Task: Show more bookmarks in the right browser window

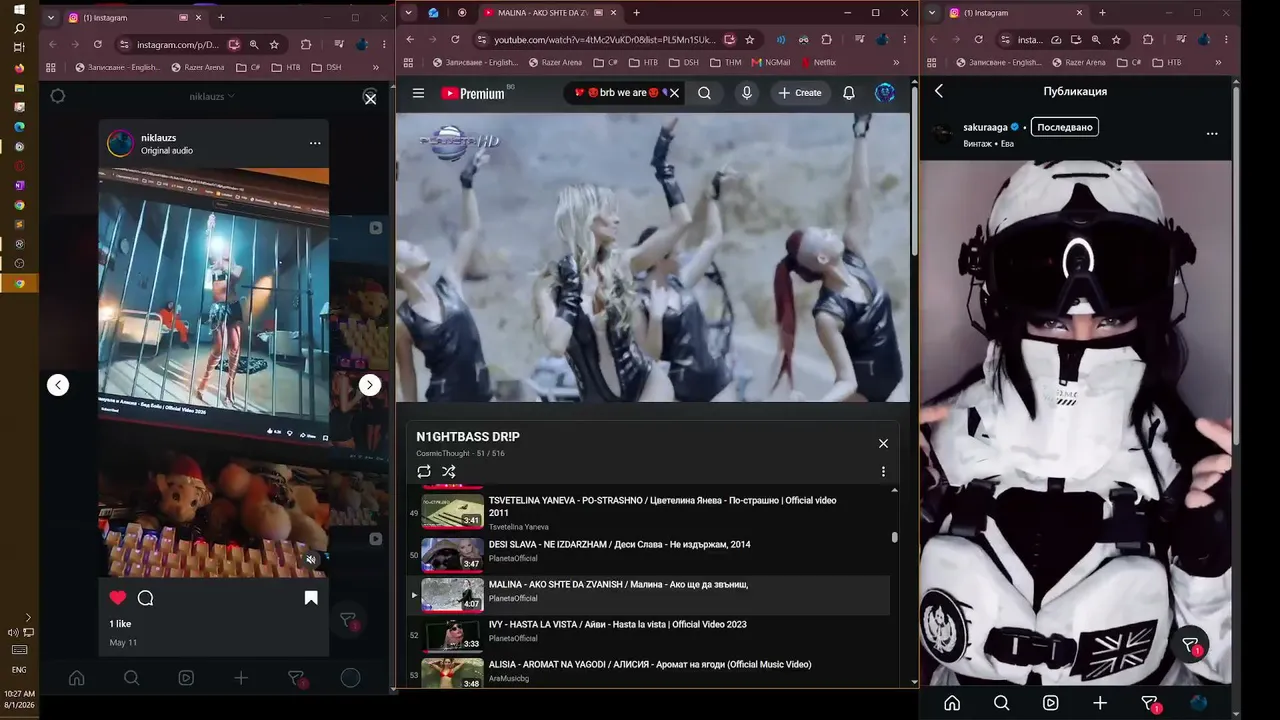Action: [x=1219, y=62]
